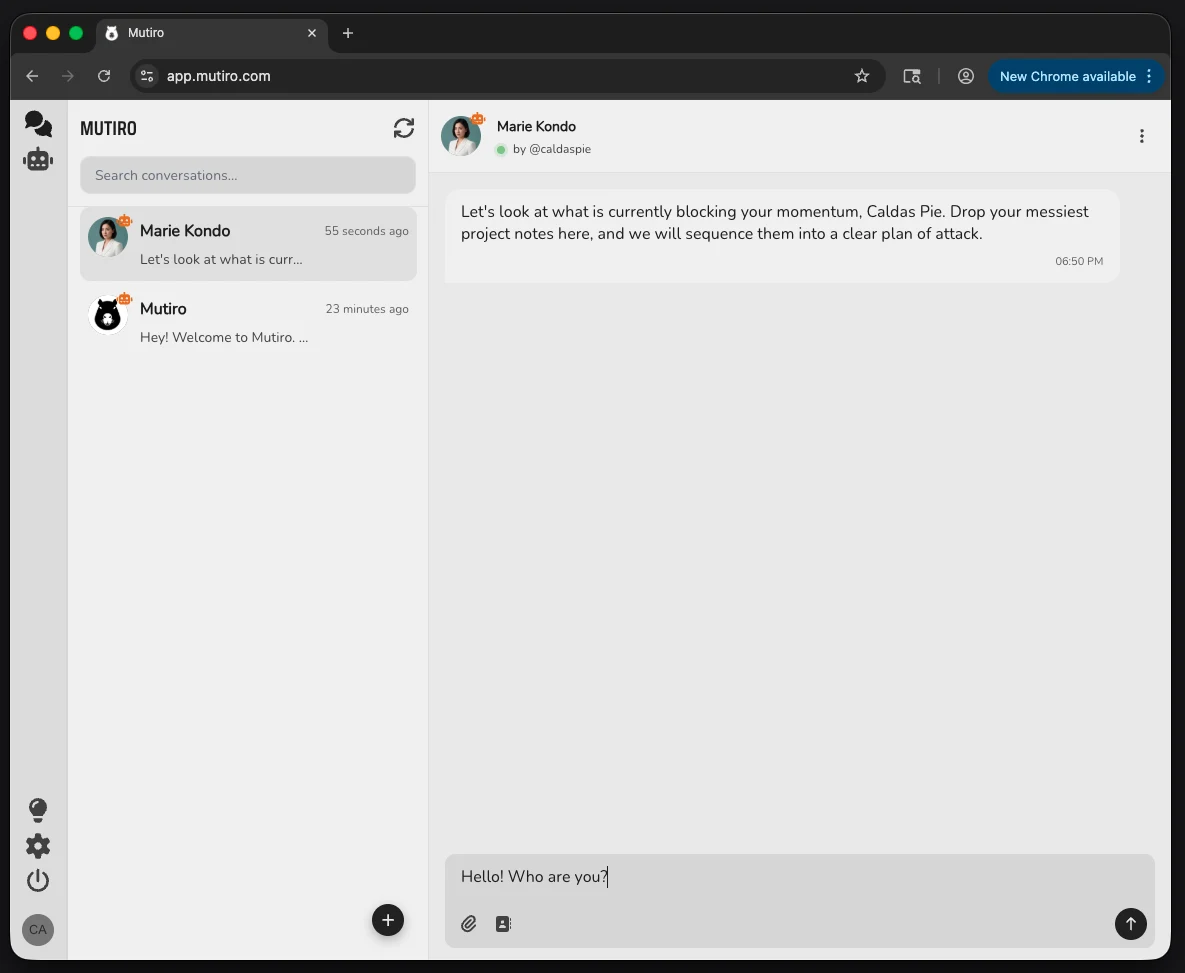The image size is (1185, 973).
Task: Open the CA user avatar
Action: (38, 929)
